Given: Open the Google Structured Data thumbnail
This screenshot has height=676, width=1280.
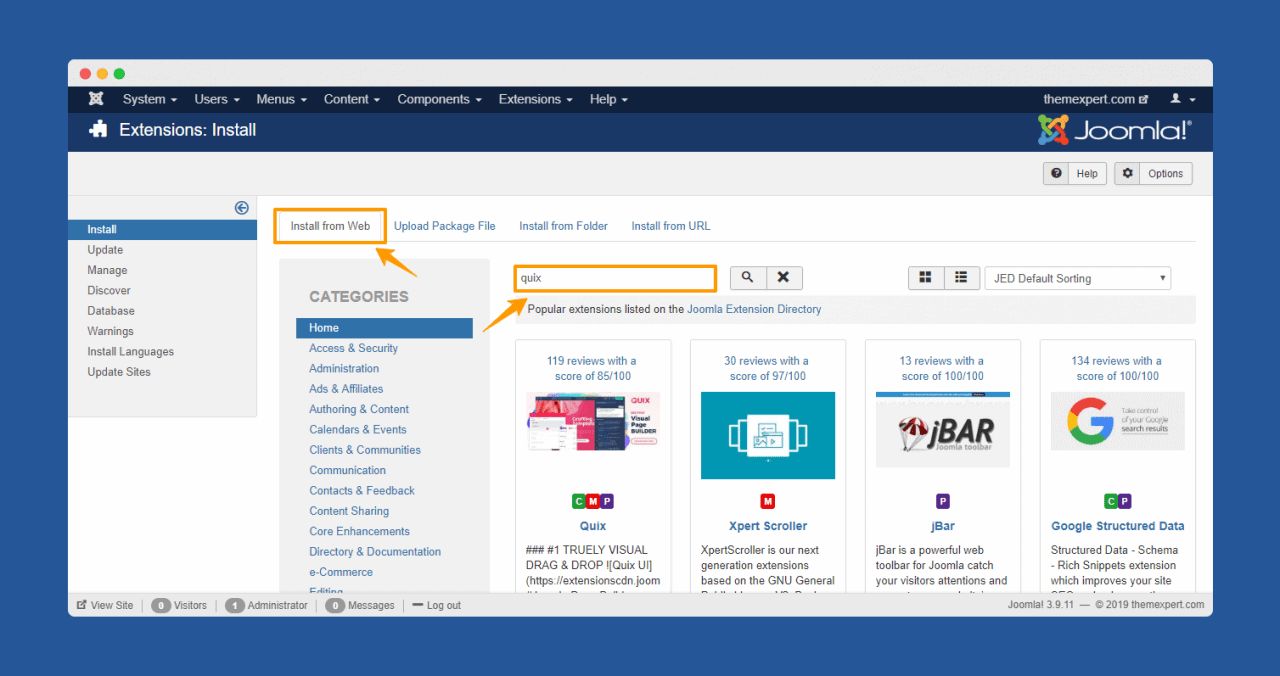Looking at the screenshot, I should point(1118,421).
